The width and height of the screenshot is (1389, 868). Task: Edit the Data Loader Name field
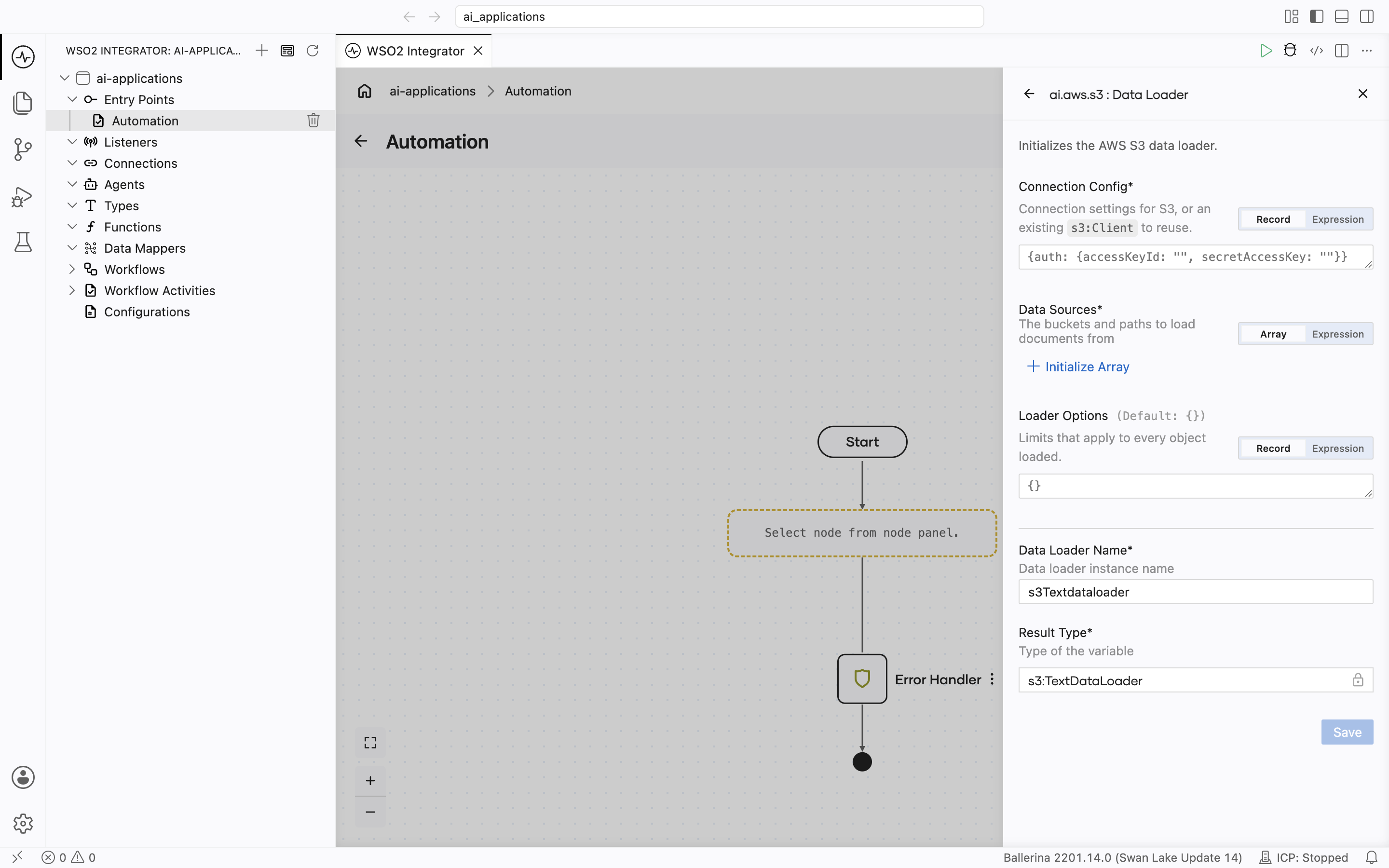pos(1196,592)
